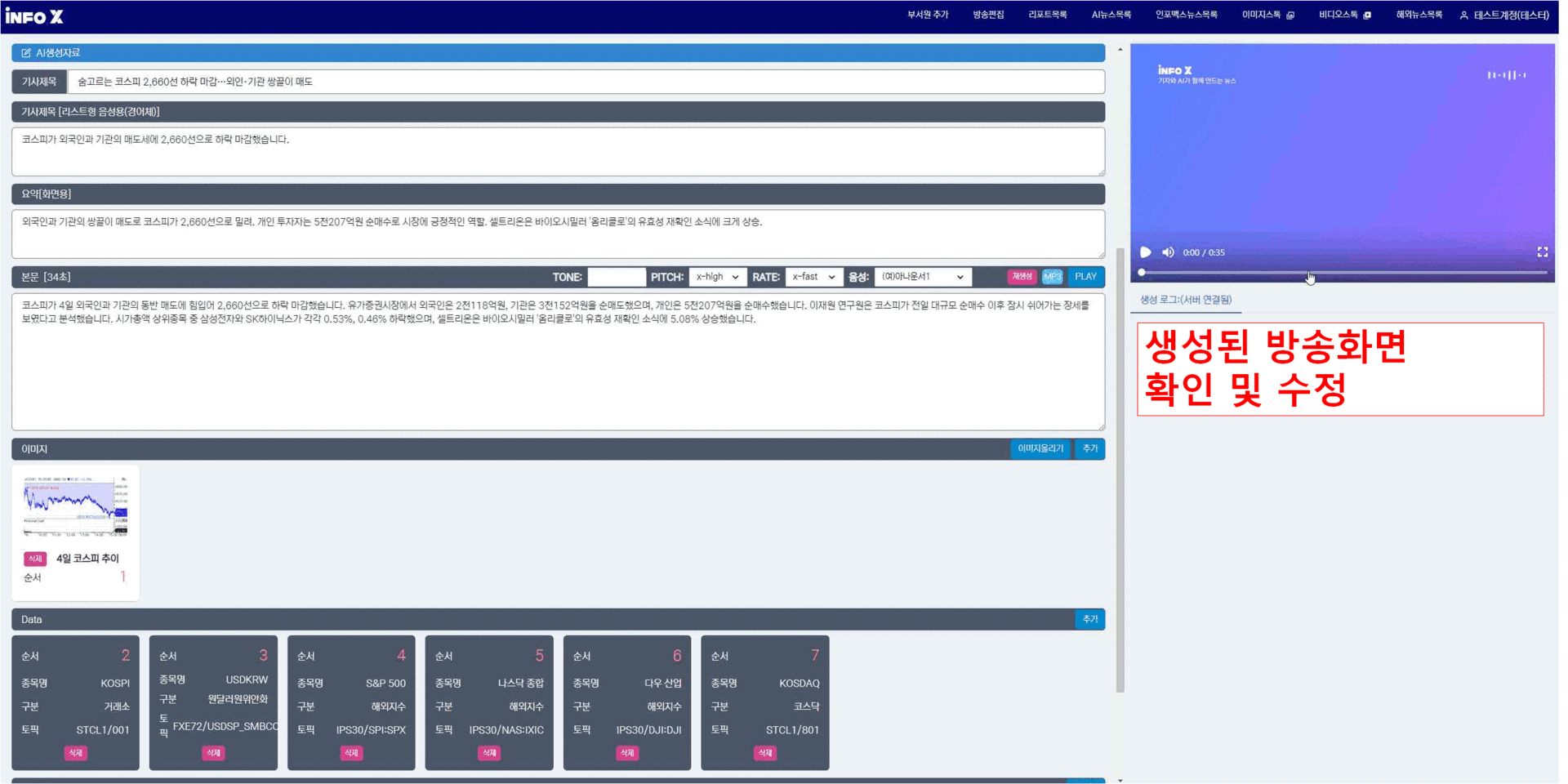
Task: Click the 요약[화면용] summary text area
Action: click(x=558, y=234)
